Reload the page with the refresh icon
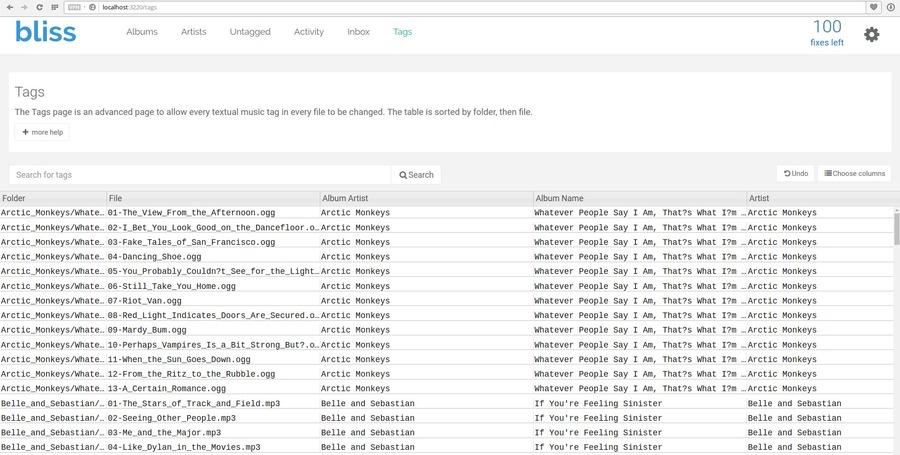 (39, 7)
